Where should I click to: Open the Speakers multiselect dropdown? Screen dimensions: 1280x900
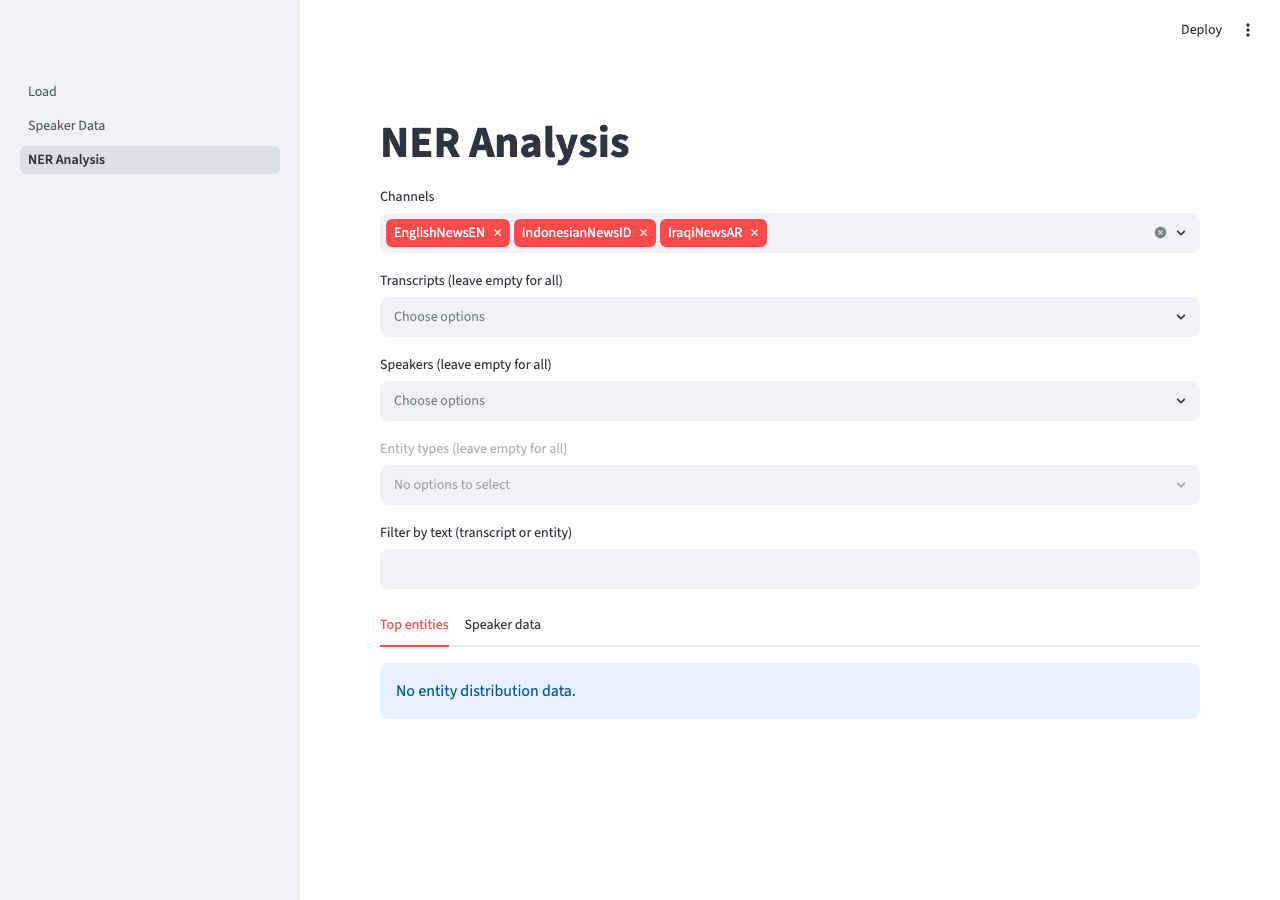pyautogui.click(x=790, y=401)
